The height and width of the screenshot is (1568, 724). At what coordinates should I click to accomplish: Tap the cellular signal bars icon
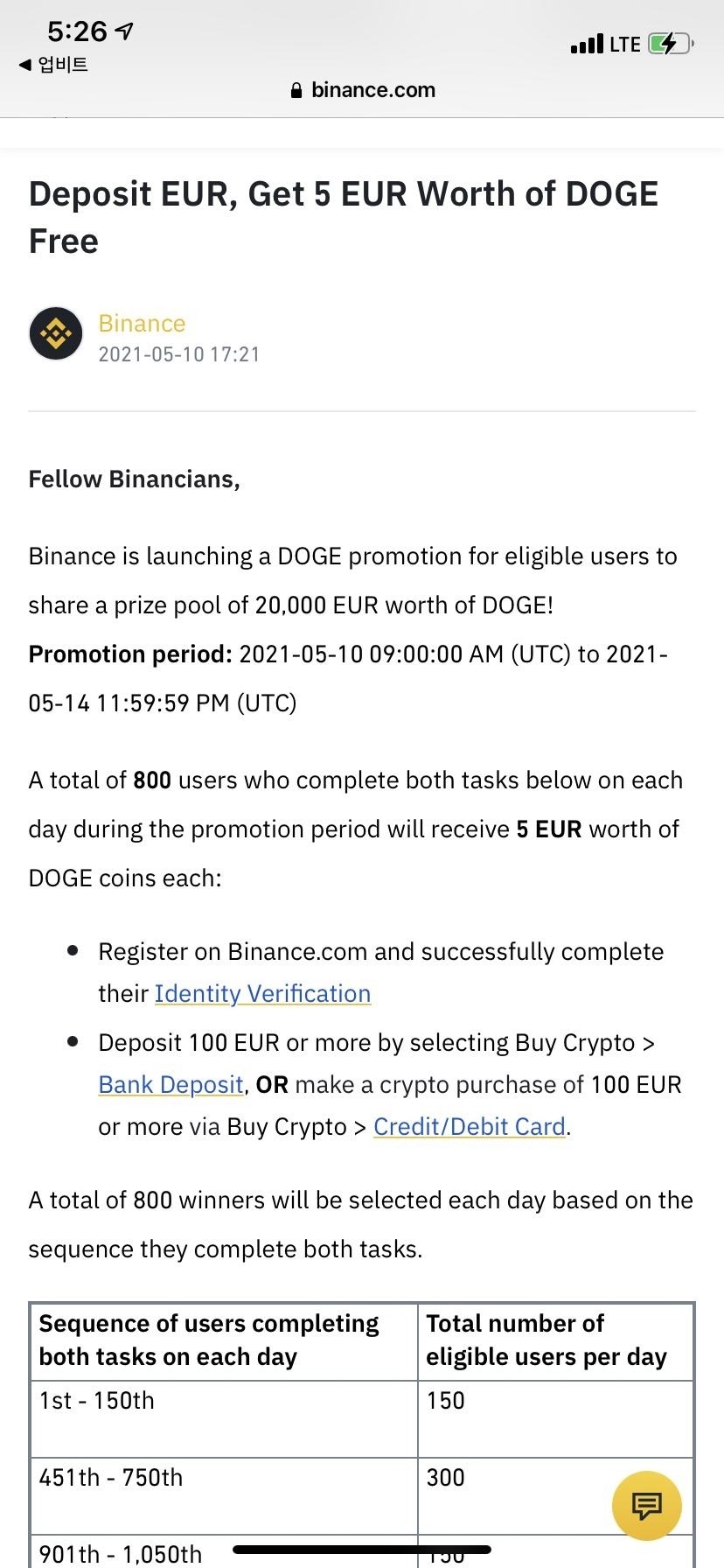[x=586, y=44]
